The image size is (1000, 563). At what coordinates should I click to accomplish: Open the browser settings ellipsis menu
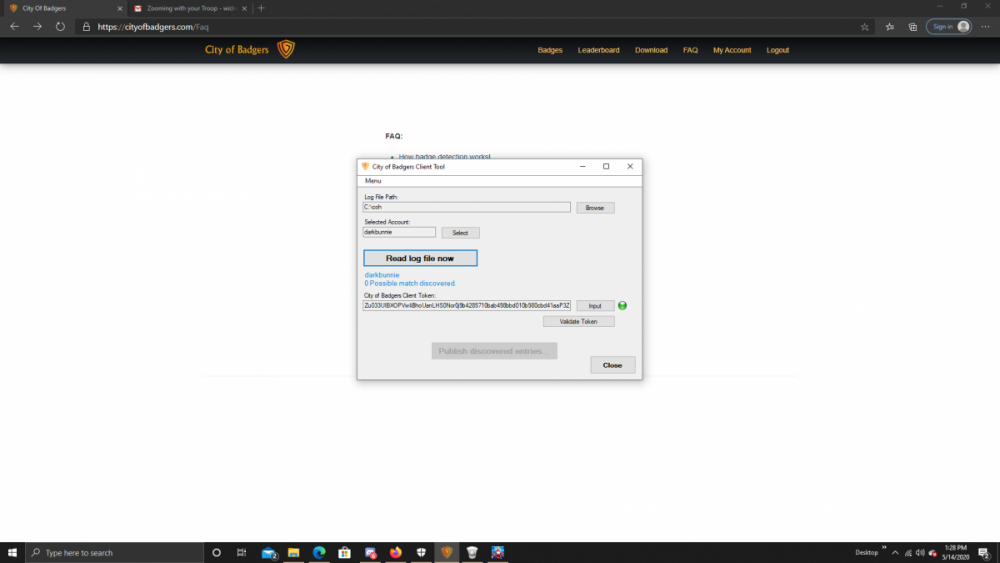click(985, 27)
